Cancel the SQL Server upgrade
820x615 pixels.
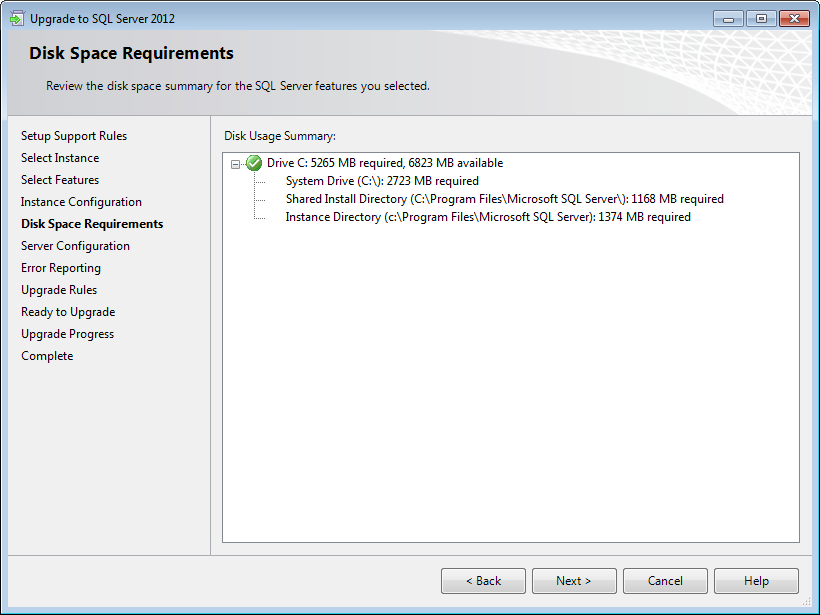pos(665,581)
